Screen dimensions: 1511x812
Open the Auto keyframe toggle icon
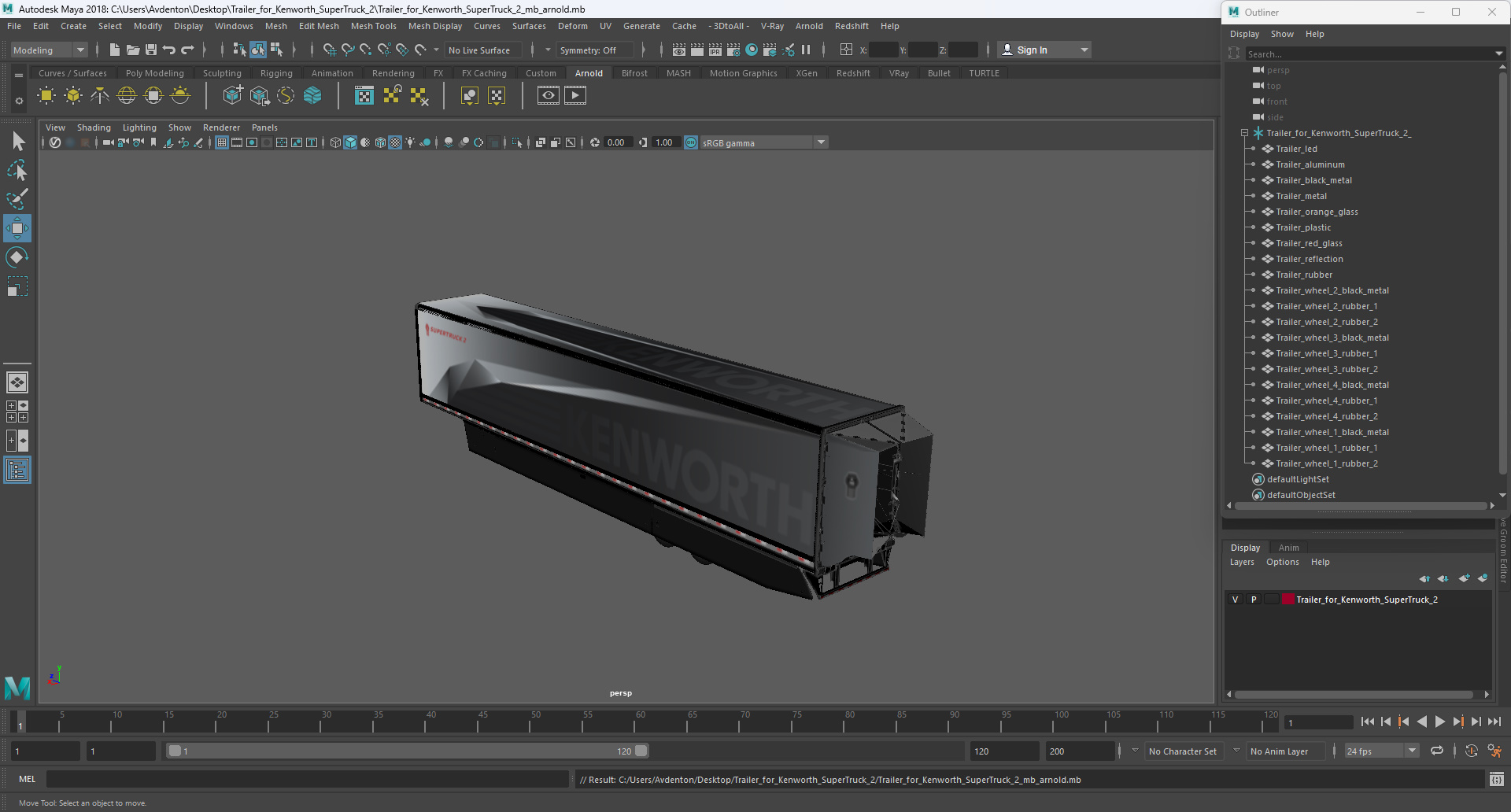(x=1472, y=751)
